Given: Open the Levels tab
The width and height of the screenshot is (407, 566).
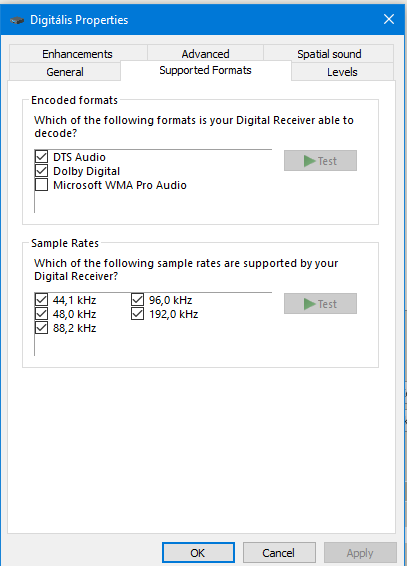Looking at the screenshot, I should 342,72.
